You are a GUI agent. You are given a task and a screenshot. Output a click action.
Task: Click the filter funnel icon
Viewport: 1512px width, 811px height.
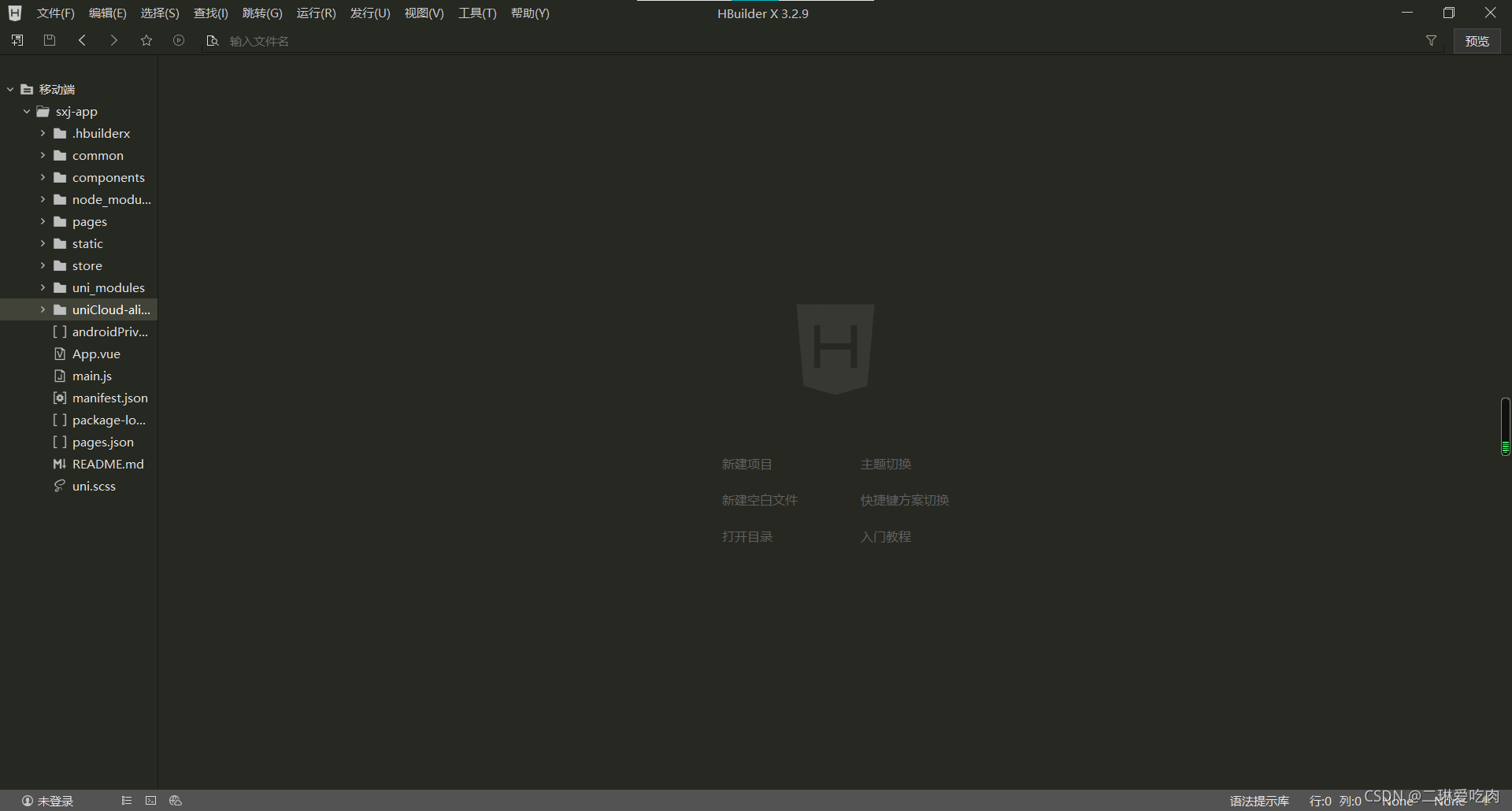coord(1432,40)
